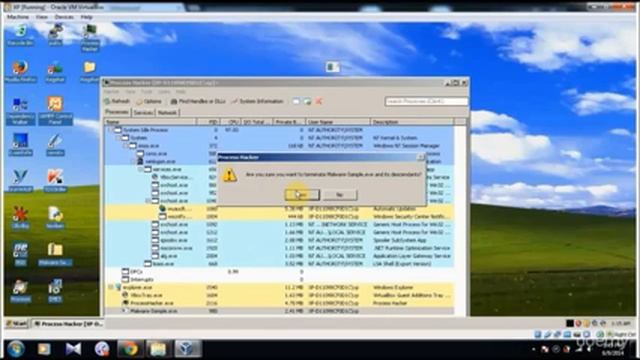Collapse the explorer.exe tree node

(111, 287)
